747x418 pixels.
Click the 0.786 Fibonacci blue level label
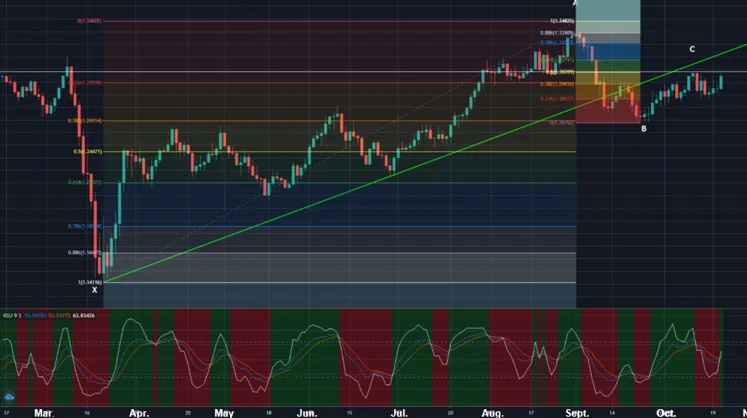85,226
